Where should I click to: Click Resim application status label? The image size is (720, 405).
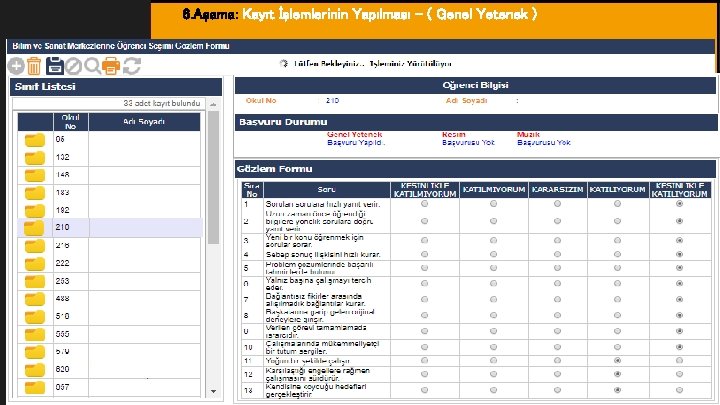pyautogui.click(x=454, y=135)
